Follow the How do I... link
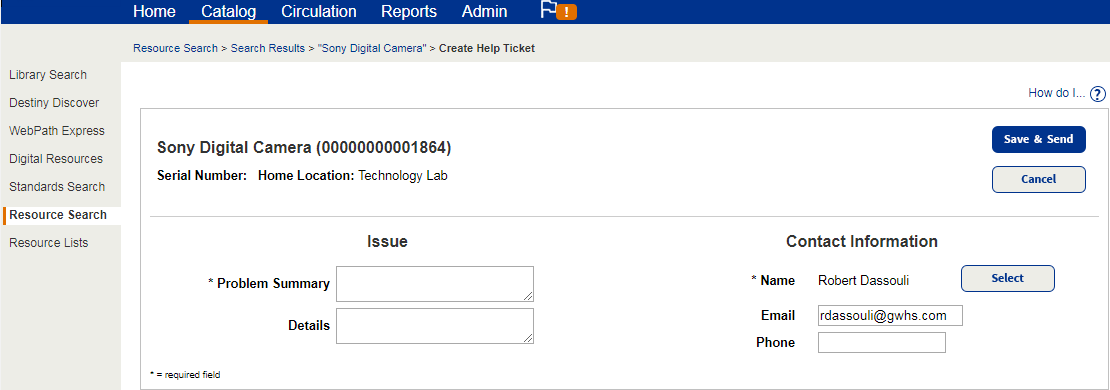Screen dimensions: 1110x390 click(x=1056, y=93)
